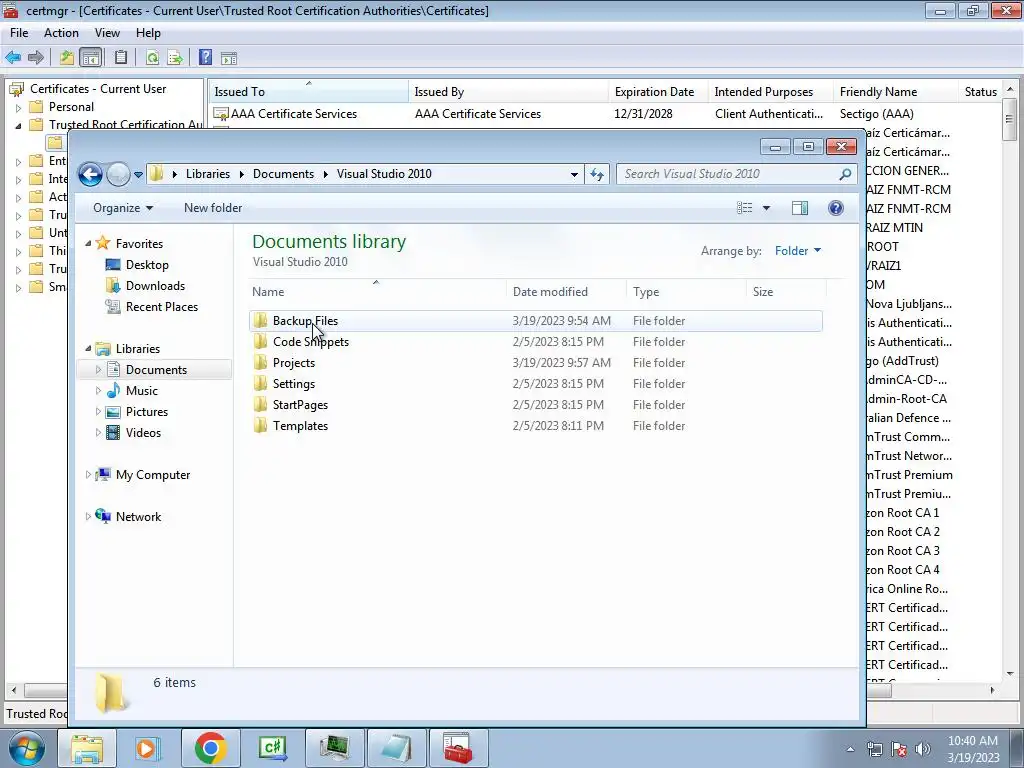
Task: Click the Backup Files folder icon
Action: (260, 321)
